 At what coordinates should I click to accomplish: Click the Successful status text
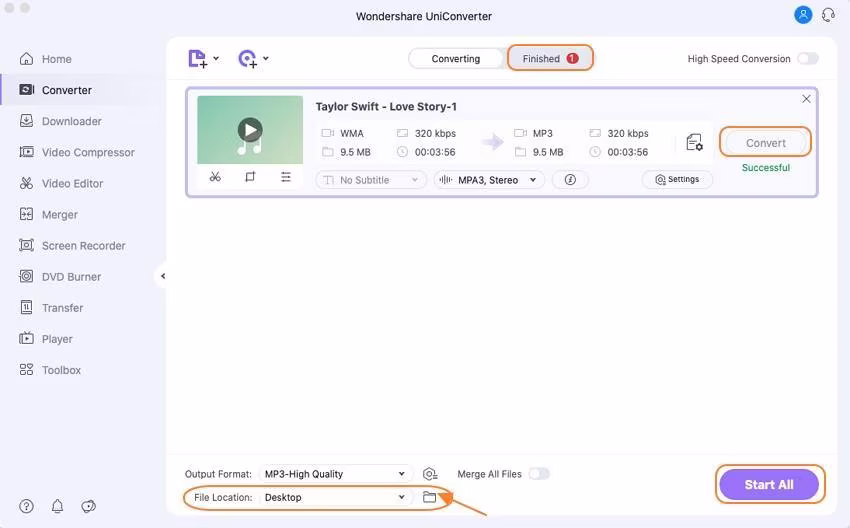765,168
